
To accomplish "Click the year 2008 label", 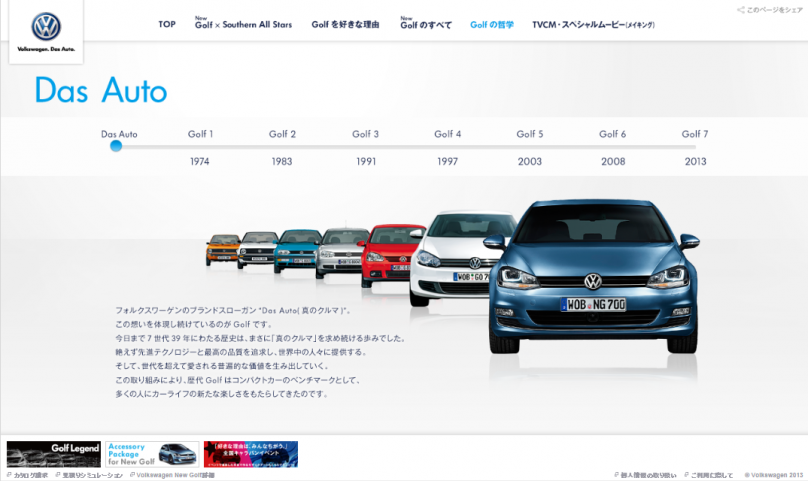I will click(x=613, y=161).
